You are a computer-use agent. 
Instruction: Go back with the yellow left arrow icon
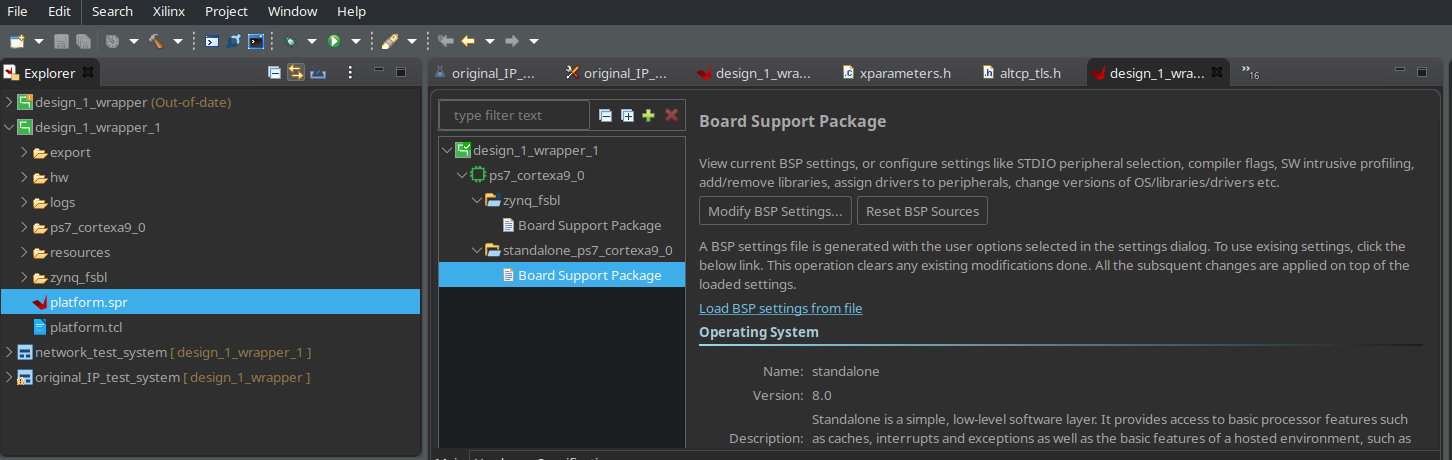467,41
